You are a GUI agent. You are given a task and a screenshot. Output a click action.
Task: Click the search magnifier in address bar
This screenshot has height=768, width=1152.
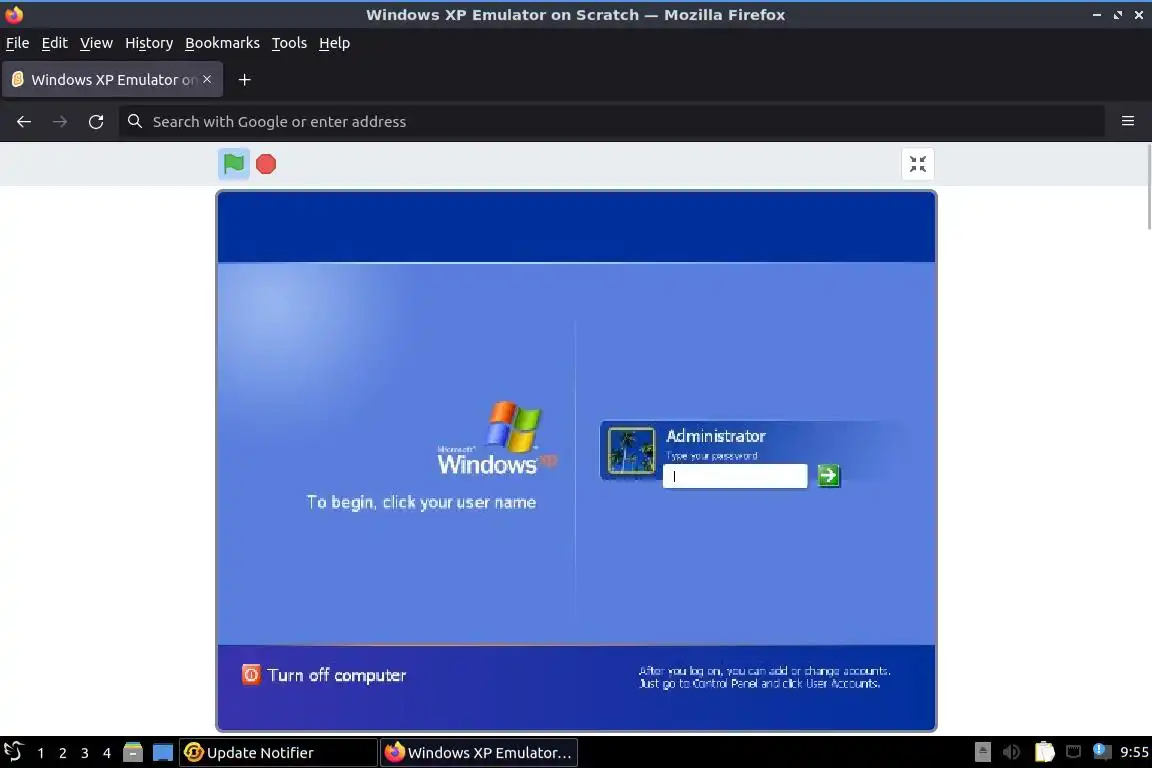[134, 121]
